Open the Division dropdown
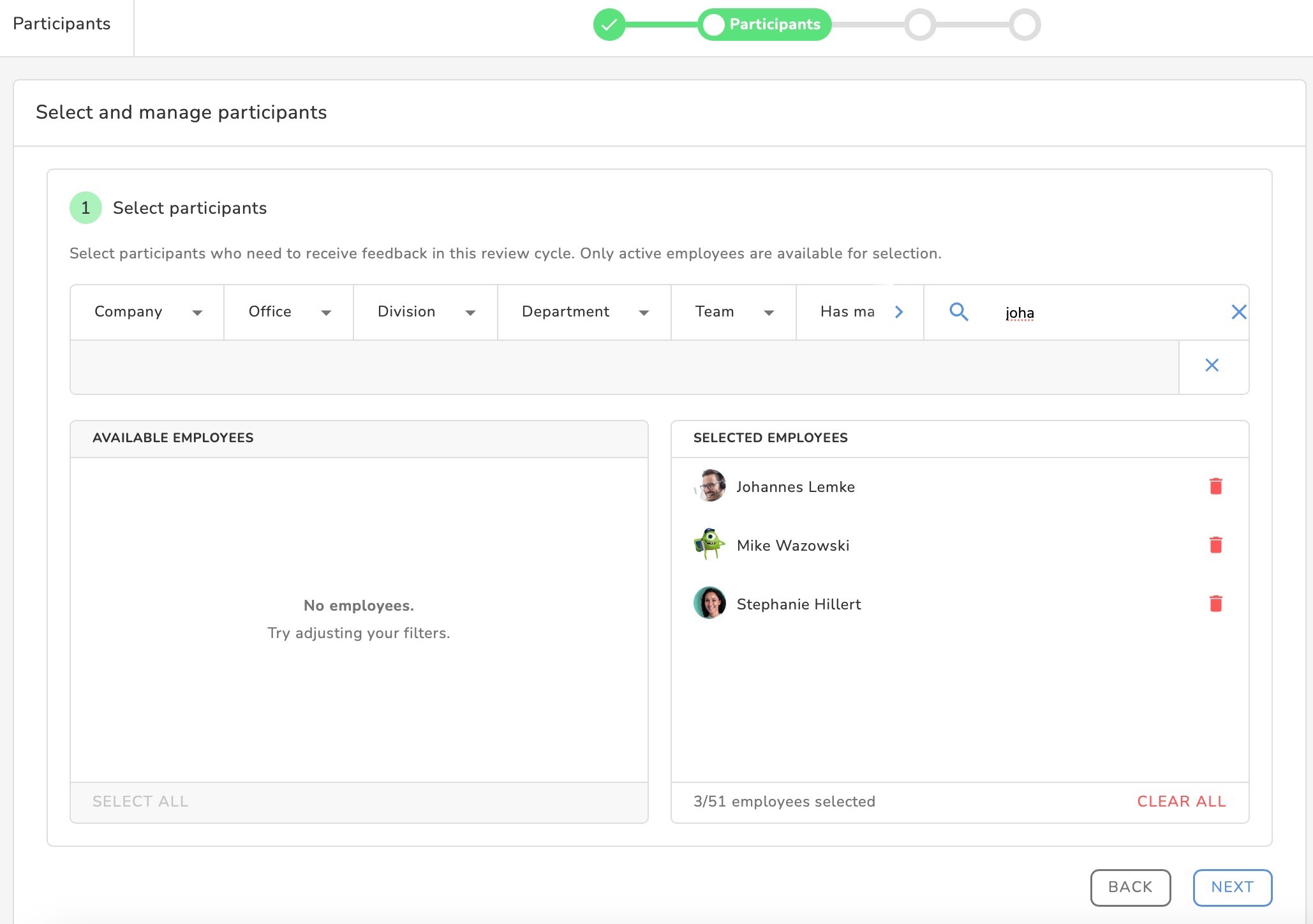Image resolution: width=1313 pixels, height=924 pixels. point(426,312)
